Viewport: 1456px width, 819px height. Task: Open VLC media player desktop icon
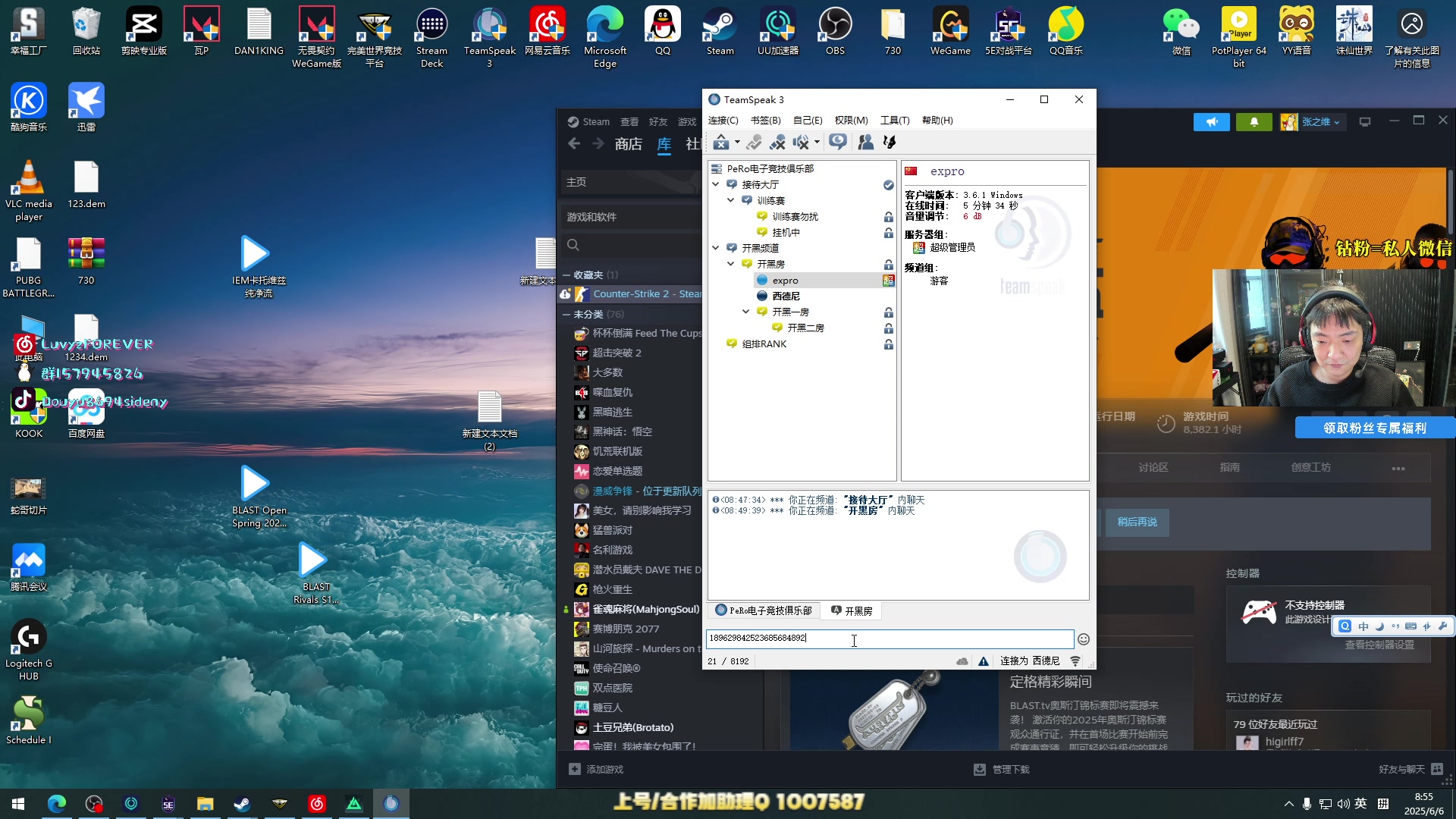point(29,191)
